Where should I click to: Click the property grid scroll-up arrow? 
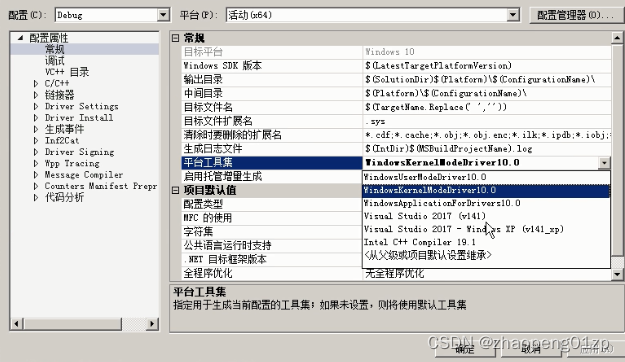(x=617, y=38)
